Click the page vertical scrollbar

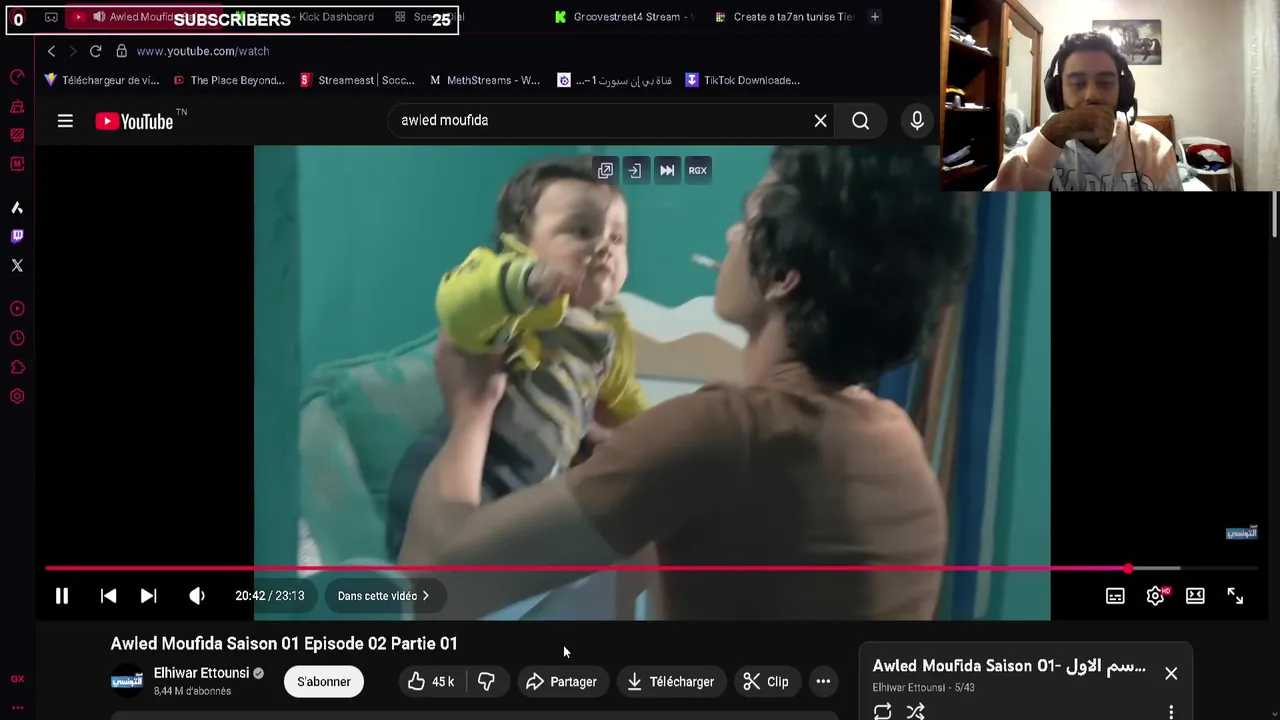point(1275,212)
